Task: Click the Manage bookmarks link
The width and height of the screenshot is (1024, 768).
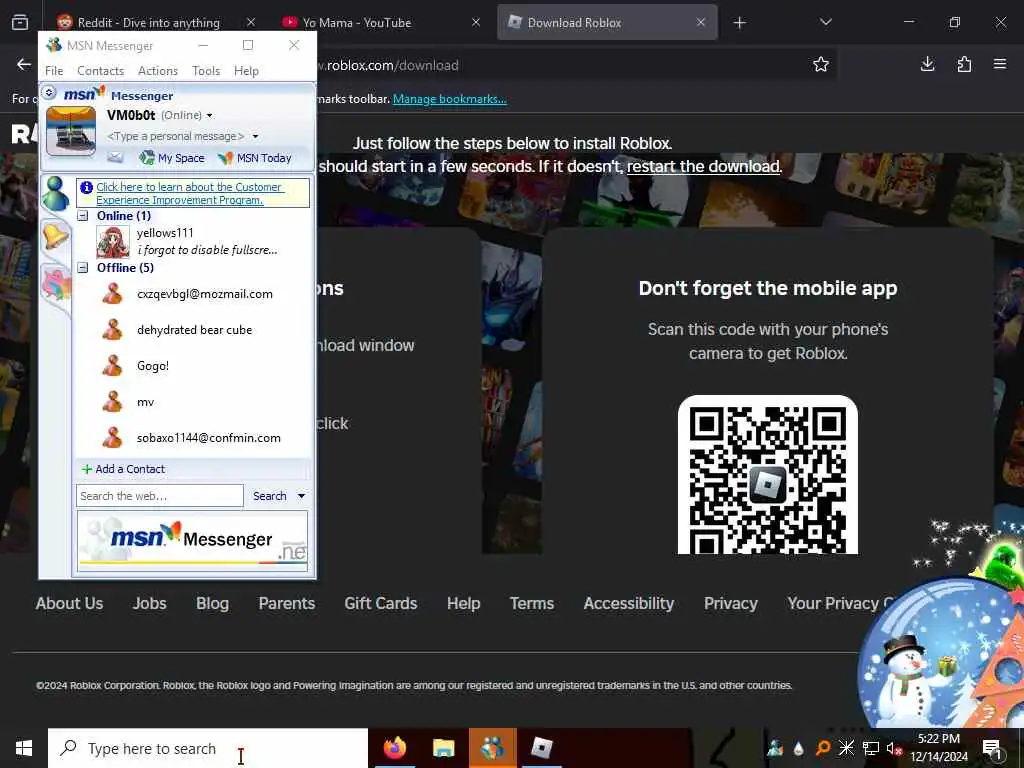Action: click(449, 99)
